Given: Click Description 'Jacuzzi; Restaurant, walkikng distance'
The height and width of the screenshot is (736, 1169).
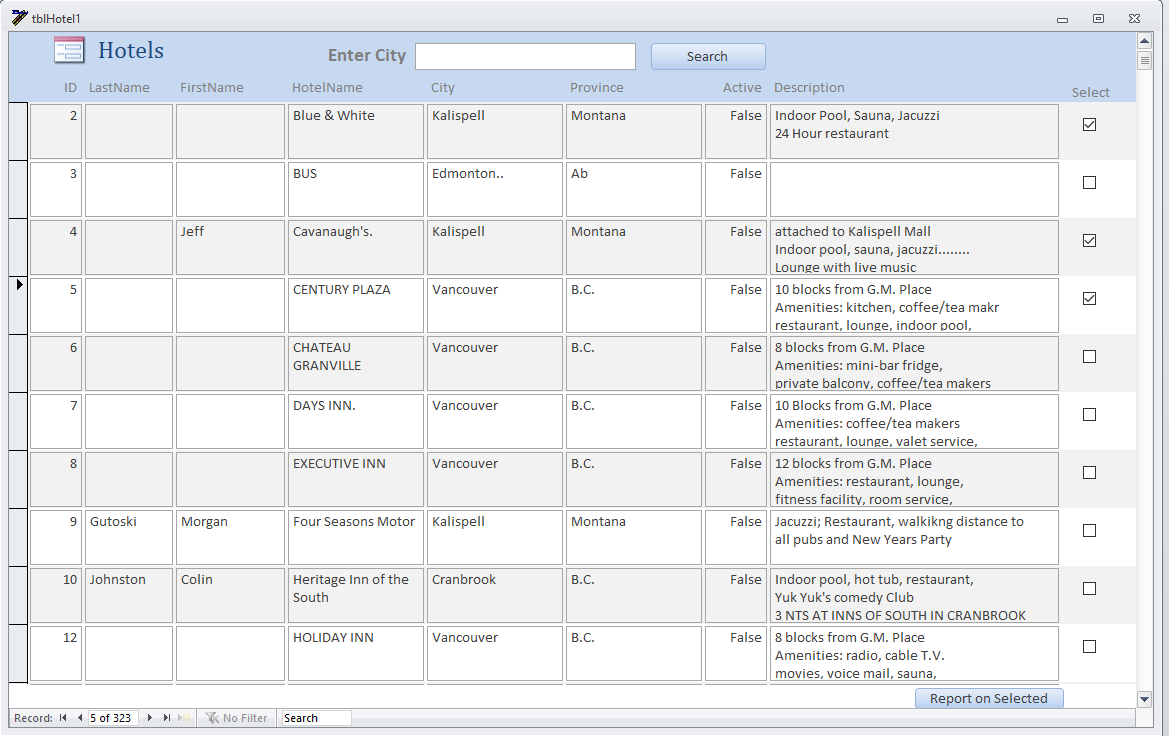Looking at the screenshot, I should [x=914, y=538].
